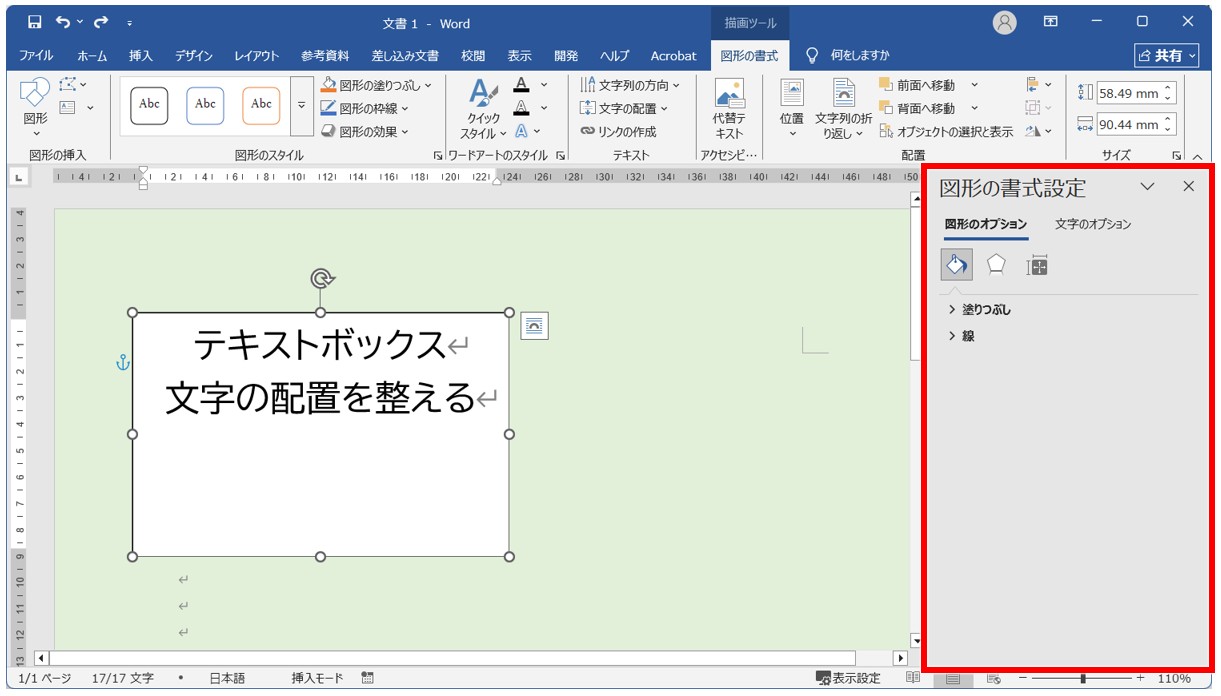Click the effects pentagon icon
Image resolution: width=1221 pixels, height=696 pixels.
coord(996,265)
